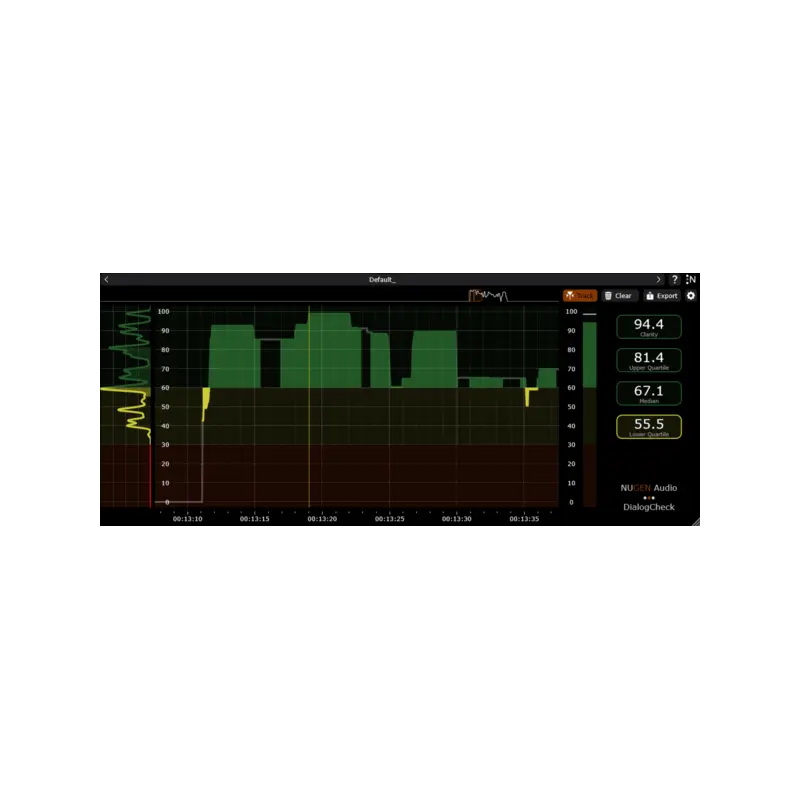Toggle the orange Track button
Image resolution: width=800 pixels, height=800 pixels.
(x=580, y=296)
